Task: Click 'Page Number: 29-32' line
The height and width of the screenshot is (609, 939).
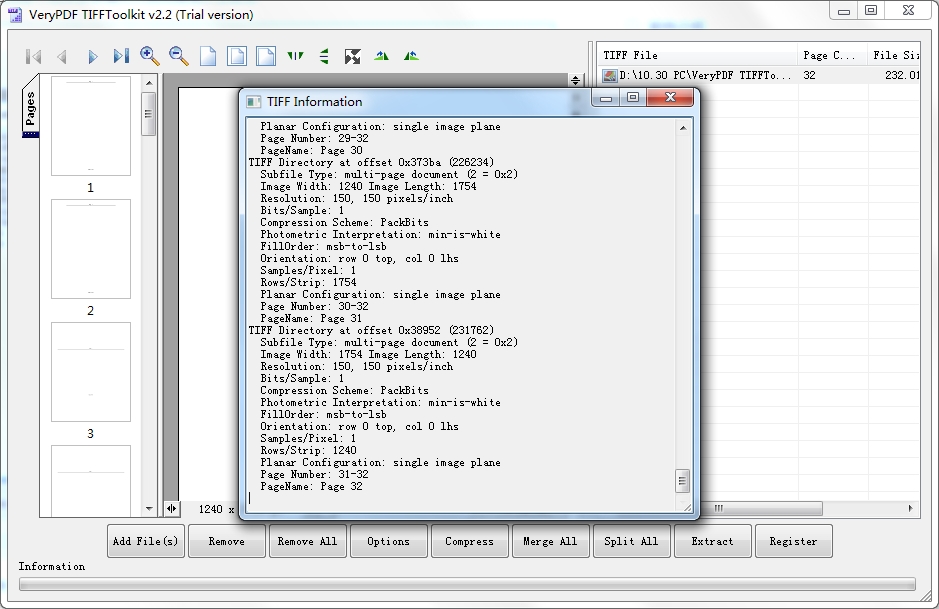Action: click(x=314, y=138)
